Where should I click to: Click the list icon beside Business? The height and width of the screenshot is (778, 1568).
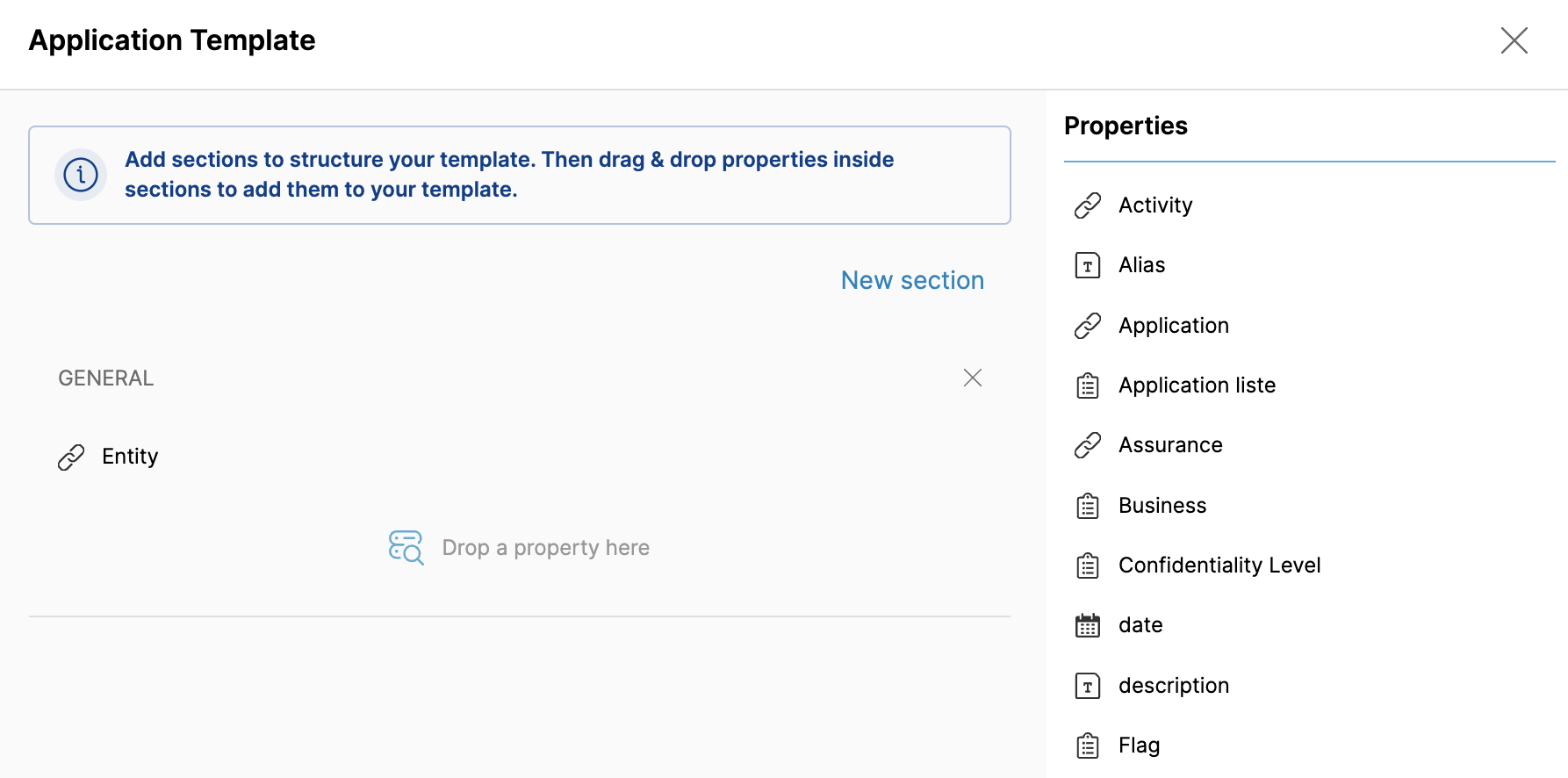point(1087,506)
